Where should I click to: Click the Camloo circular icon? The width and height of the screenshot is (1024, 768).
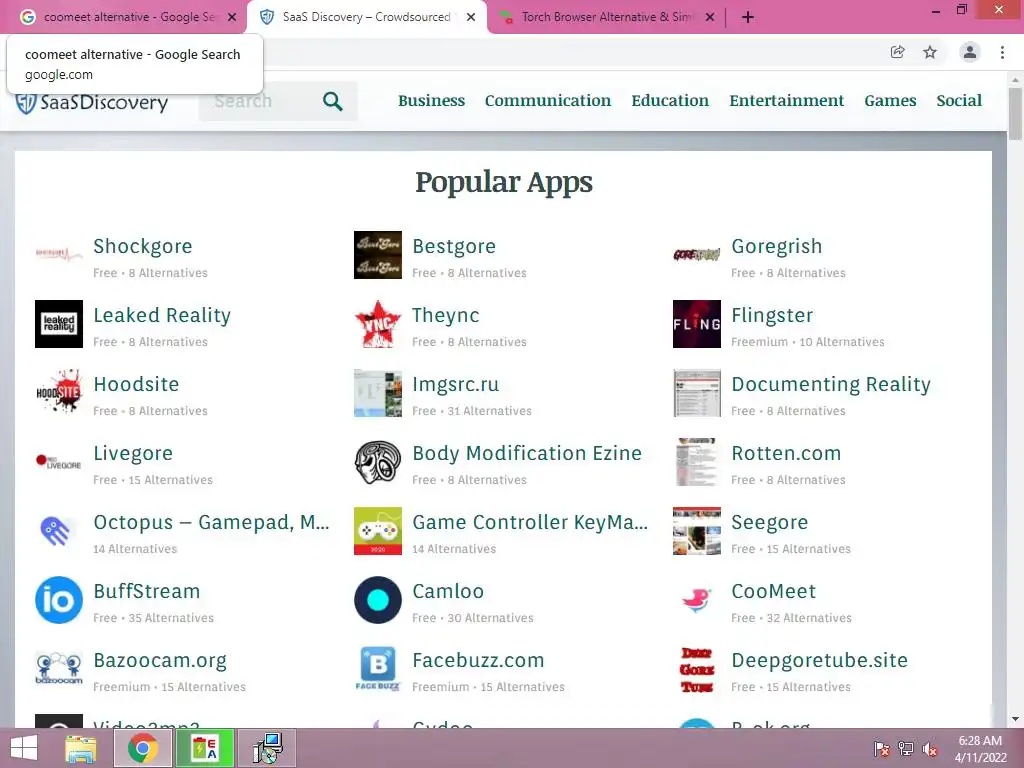377,600
